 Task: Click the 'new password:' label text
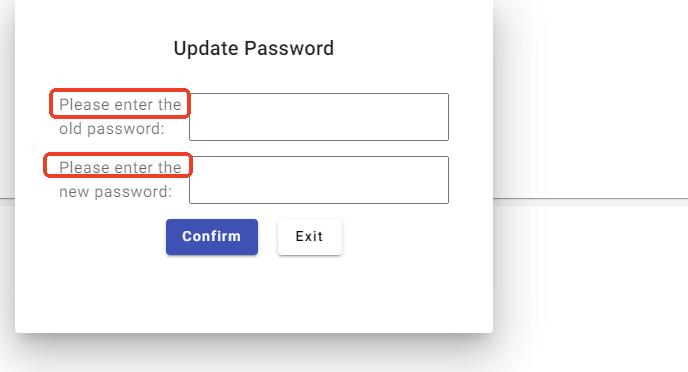coord(115,192)
